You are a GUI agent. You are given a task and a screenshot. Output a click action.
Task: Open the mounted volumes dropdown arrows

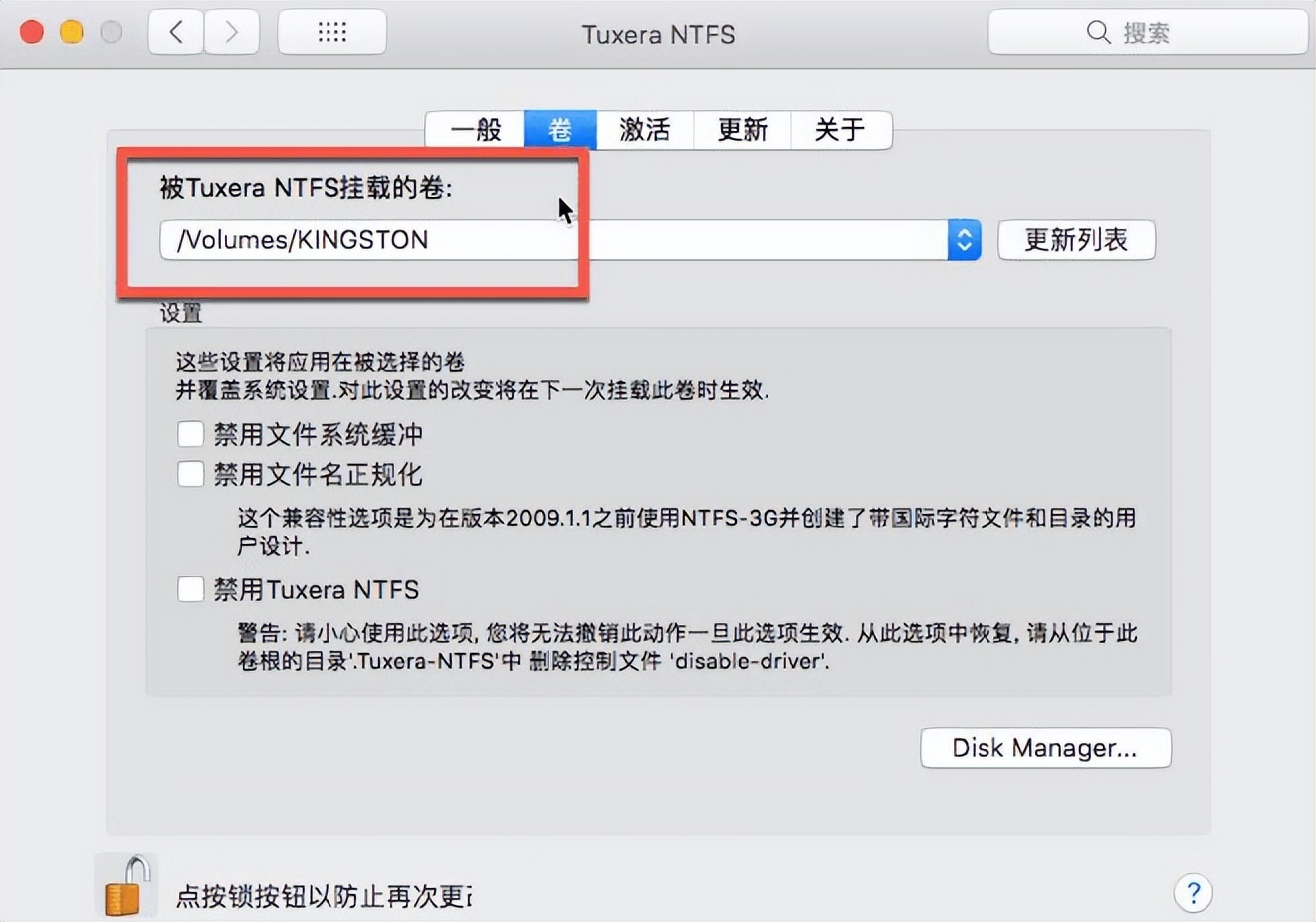pyautogui.click(x=964, y=240)
